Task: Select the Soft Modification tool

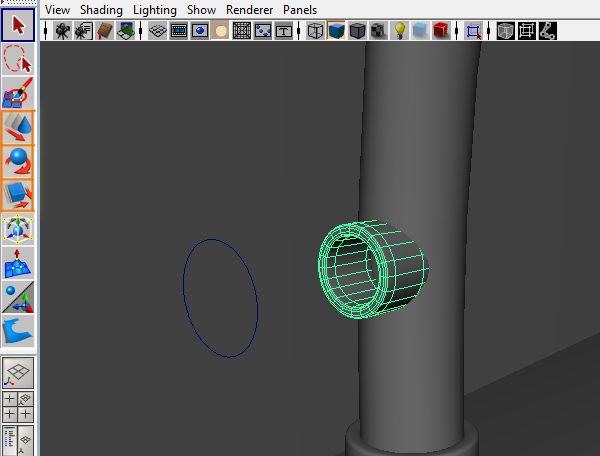Action: pyautogui.click(x=18, y=263)
